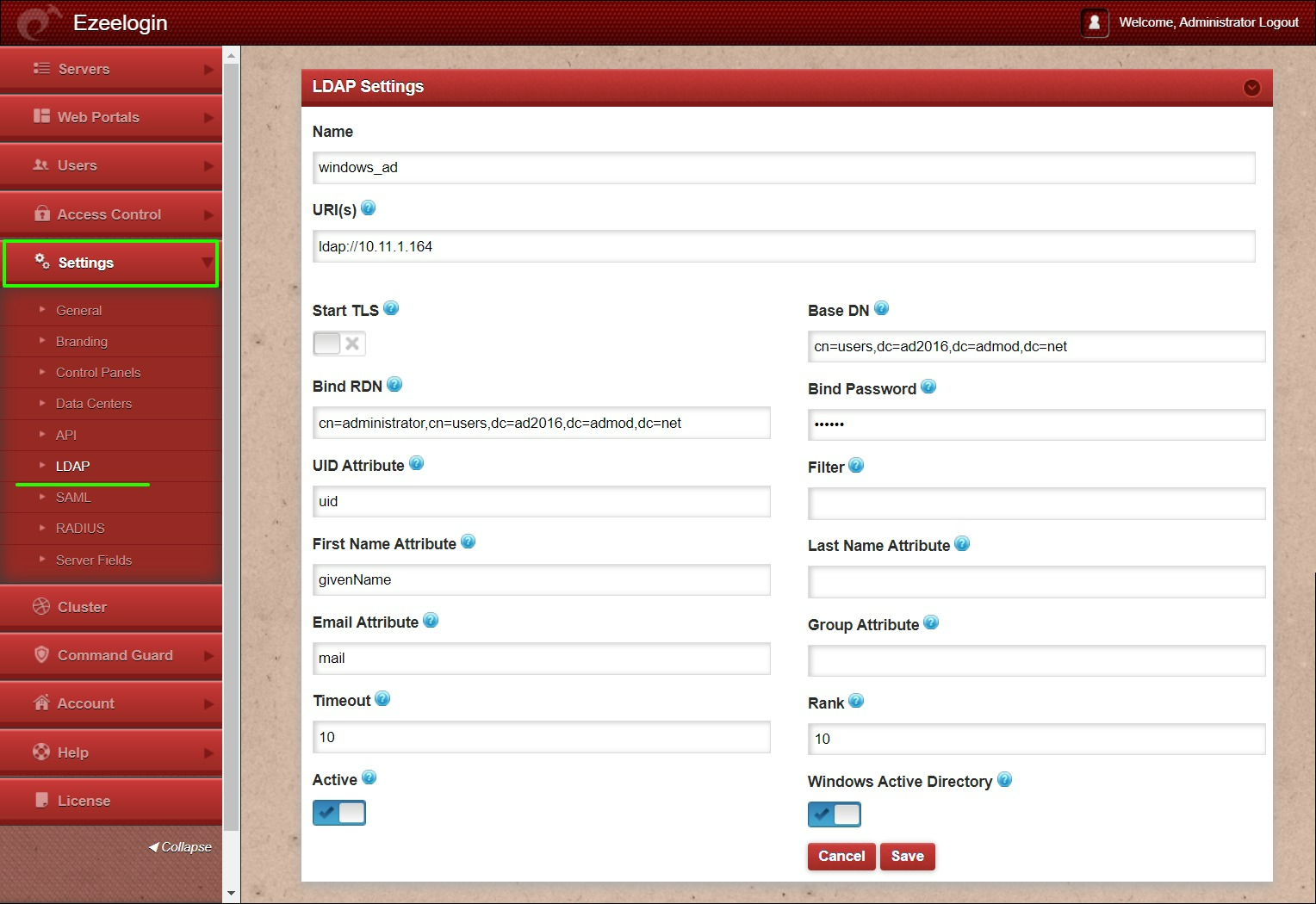The image size is (1316, 904).
Task: Click the Settings gear icon in sidebar
Action: click(40, 263)
